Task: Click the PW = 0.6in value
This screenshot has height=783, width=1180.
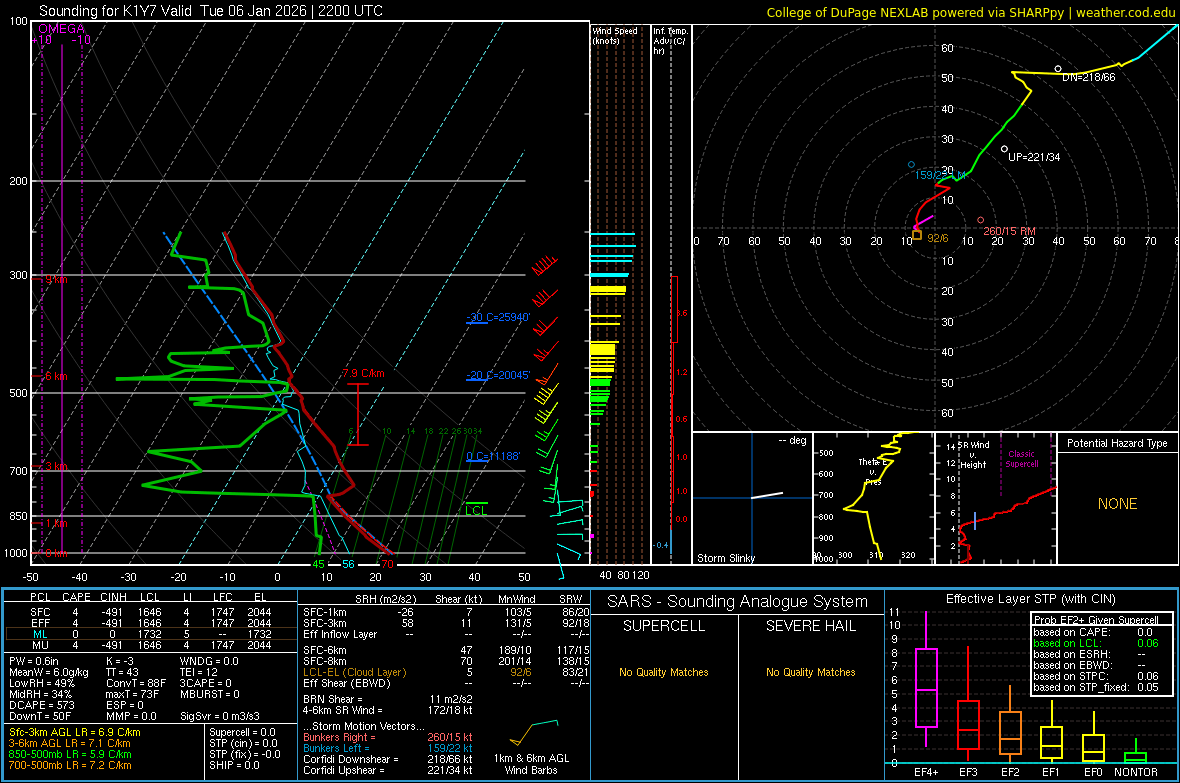Action: (34, 661)
